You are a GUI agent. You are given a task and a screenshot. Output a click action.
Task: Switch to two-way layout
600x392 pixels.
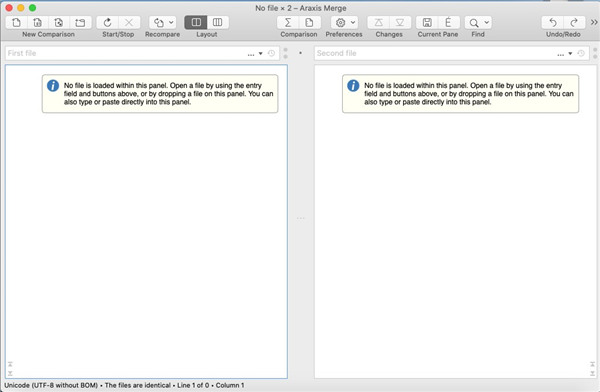(x=196, y=23)
